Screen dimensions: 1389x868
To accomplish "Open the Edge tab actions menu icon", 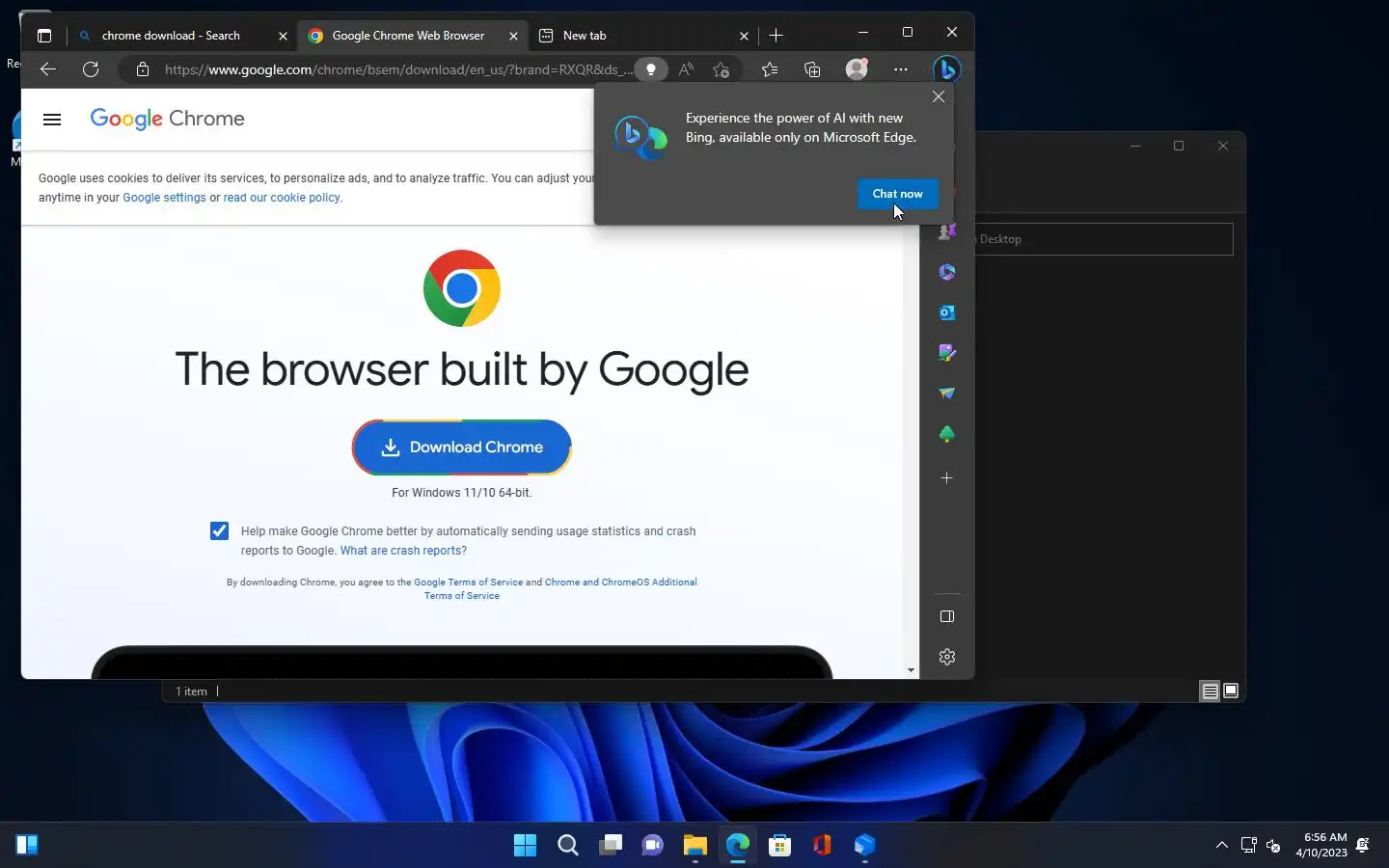I will click(43, 36).
